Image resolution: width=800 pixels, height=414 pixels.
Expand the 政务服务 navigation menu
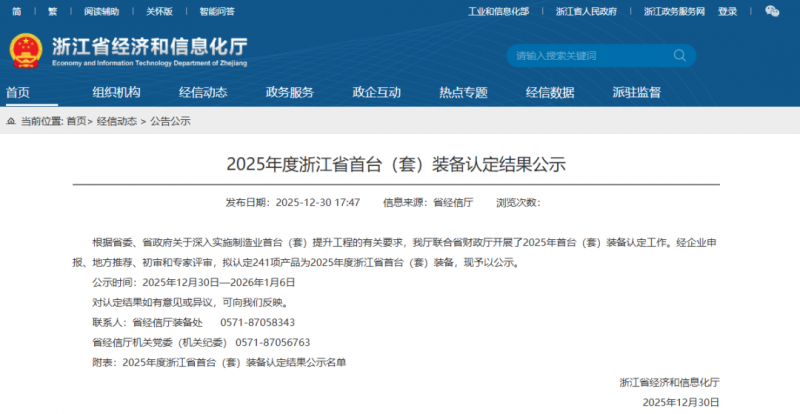pyautogui.click(x=290, y=92)
